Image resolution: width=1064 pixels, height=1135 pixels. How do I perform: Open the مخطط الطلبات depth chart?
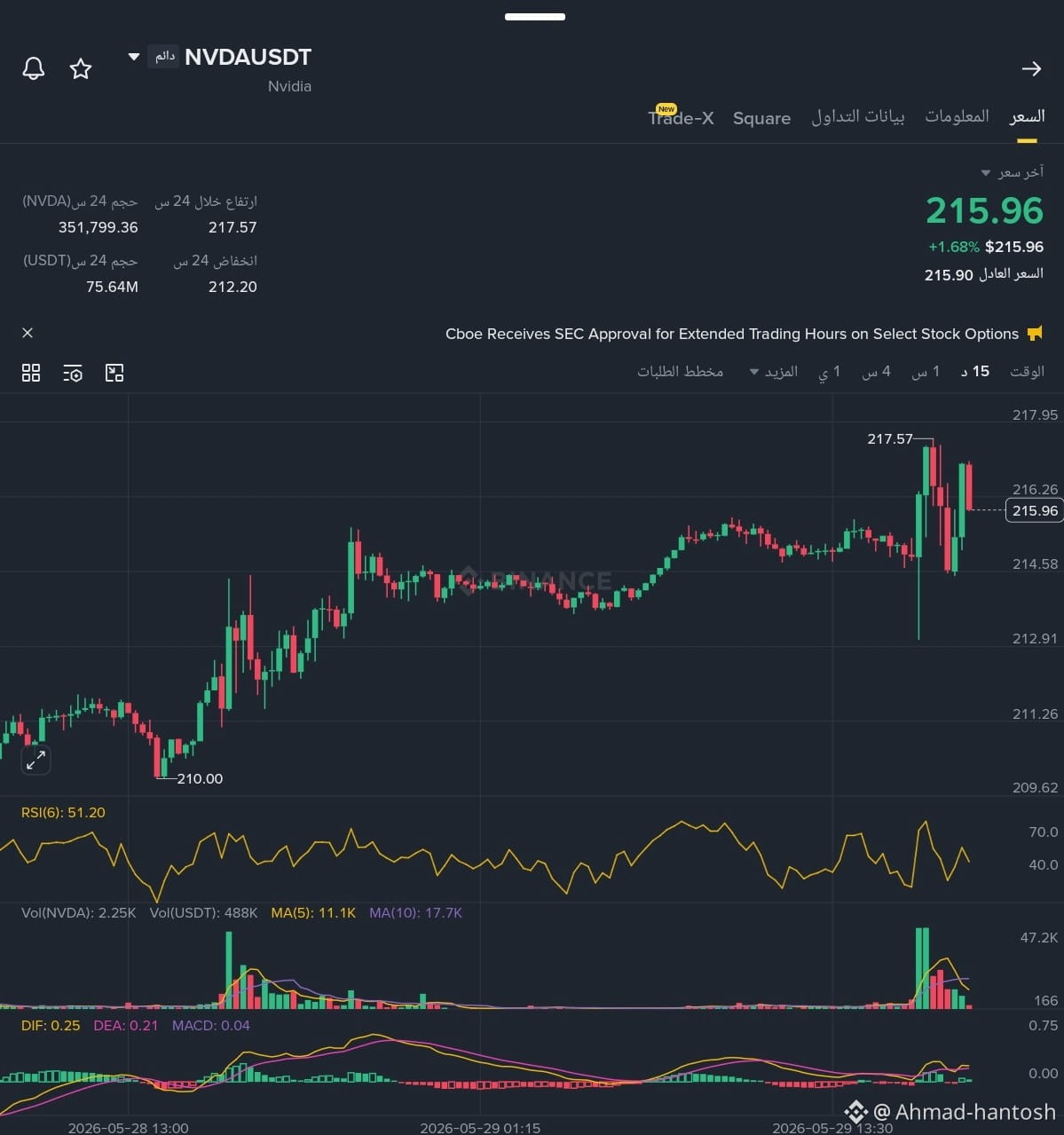[680, 371]
